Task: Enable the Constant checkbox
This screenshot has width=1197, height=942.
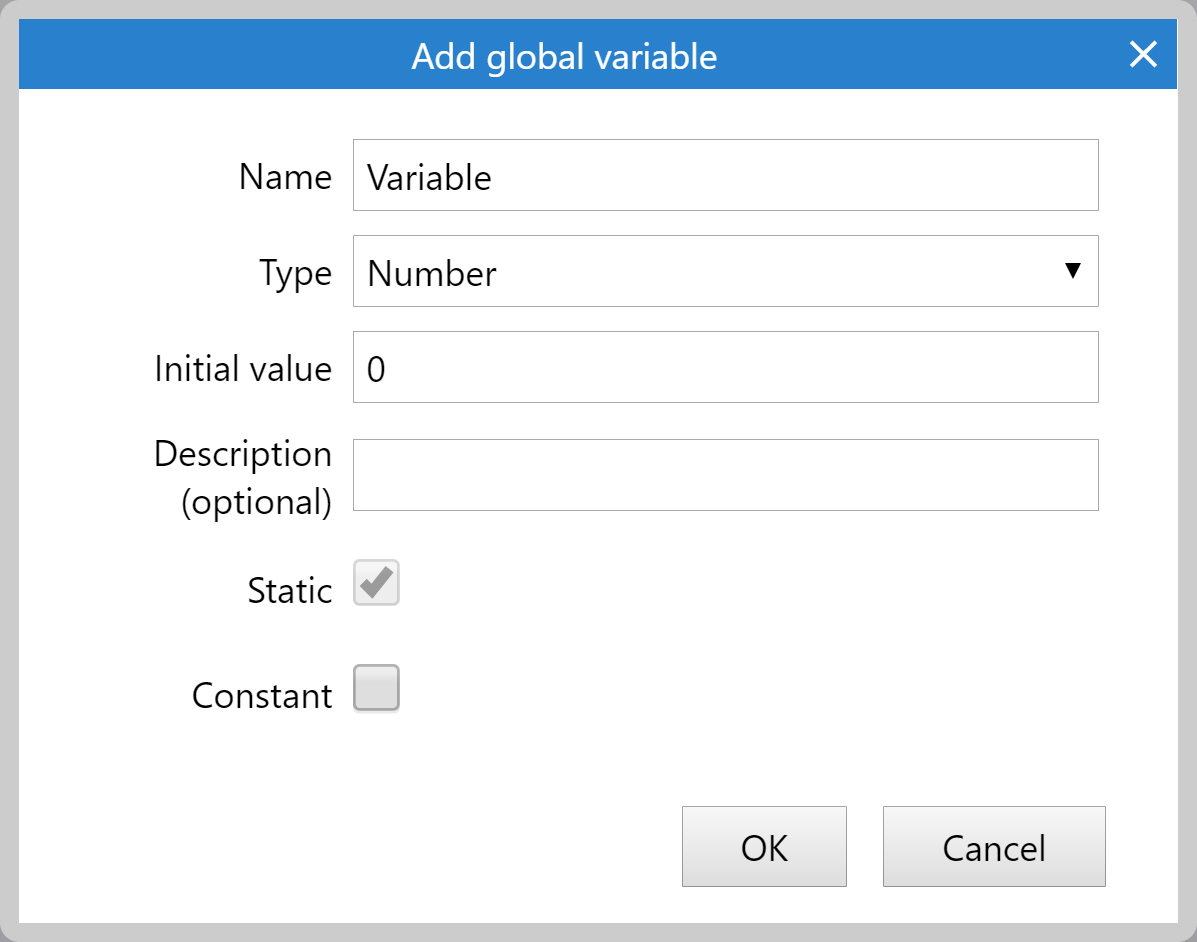Action: [375, 688]
